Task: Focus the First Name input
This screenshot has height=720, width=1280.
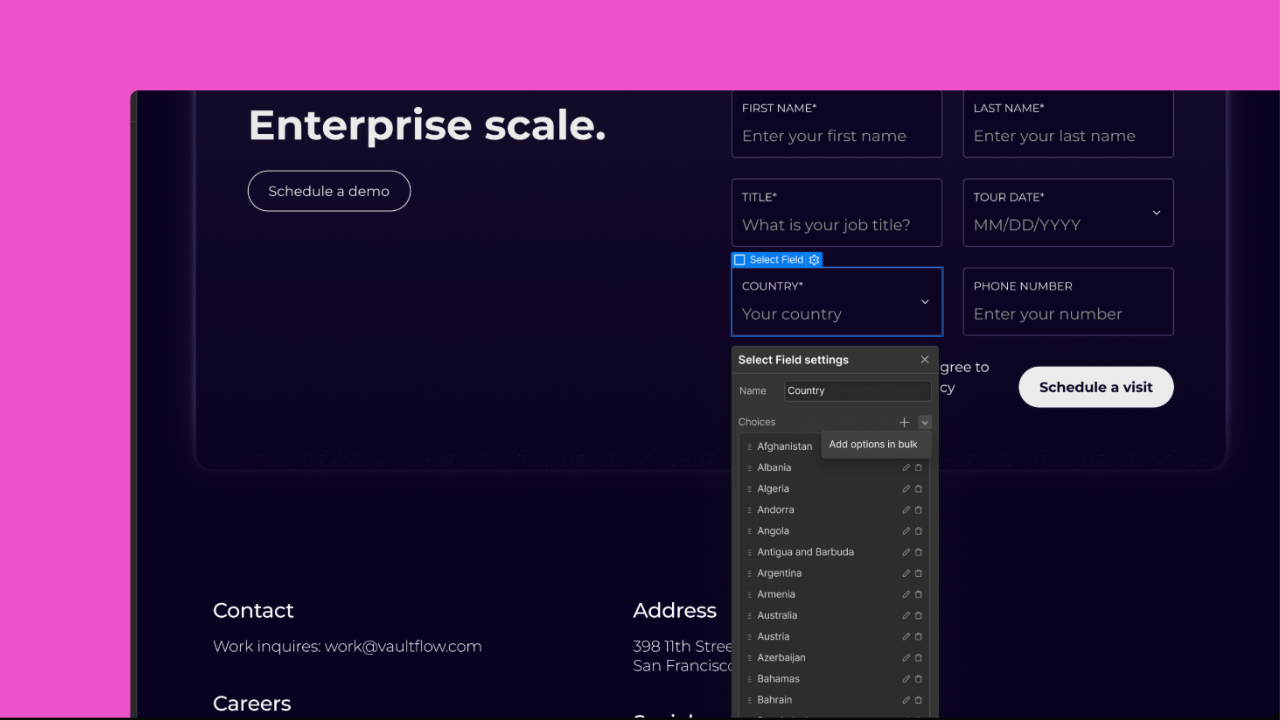Action: pyautogui.click(x=837, y=124)
